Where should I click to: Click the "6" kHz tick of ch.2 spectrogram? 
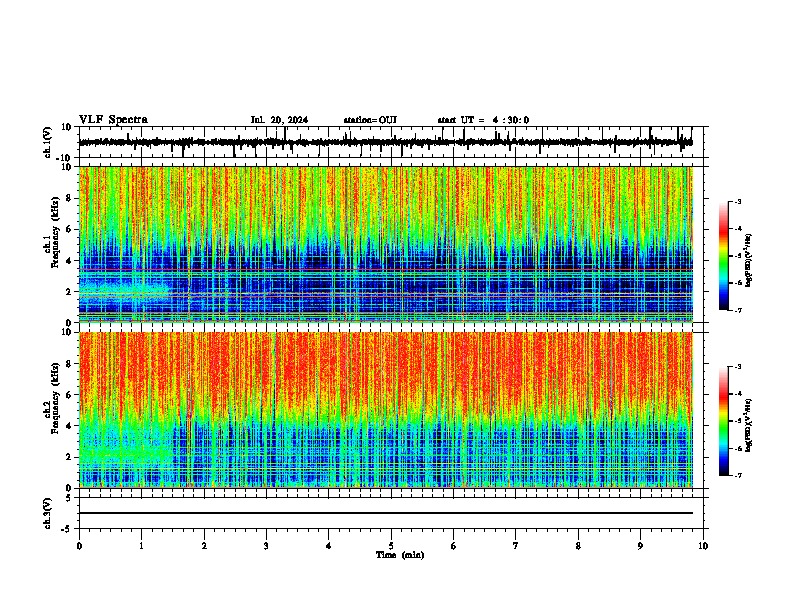69,395
